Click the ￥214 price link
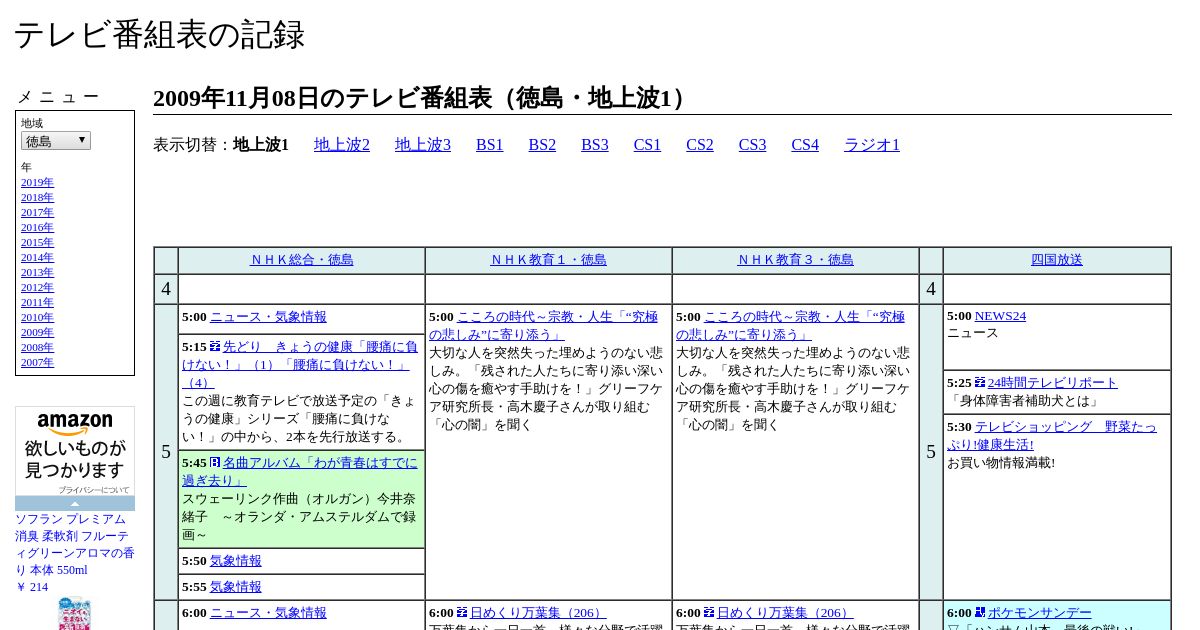 pos(31,587)
